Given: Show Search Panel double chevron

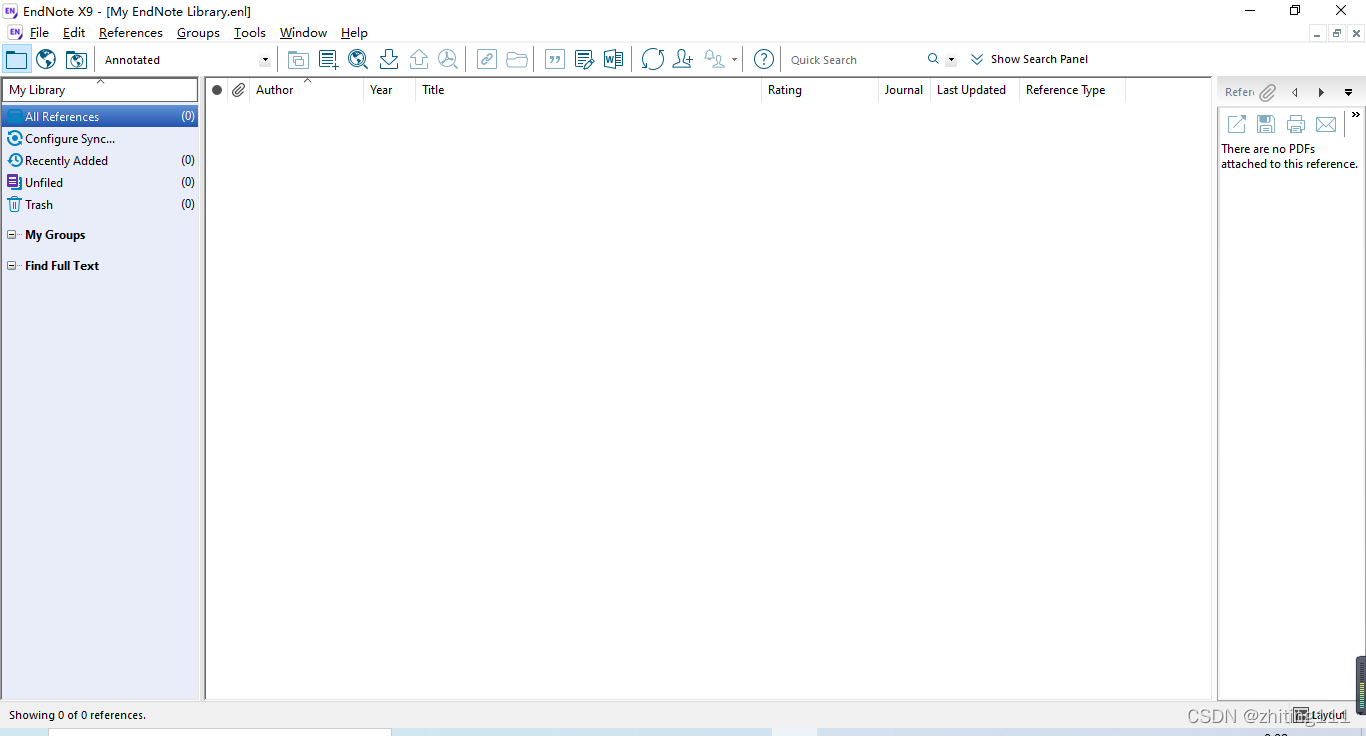Looking at the screenshot, I should click(977, 59).
